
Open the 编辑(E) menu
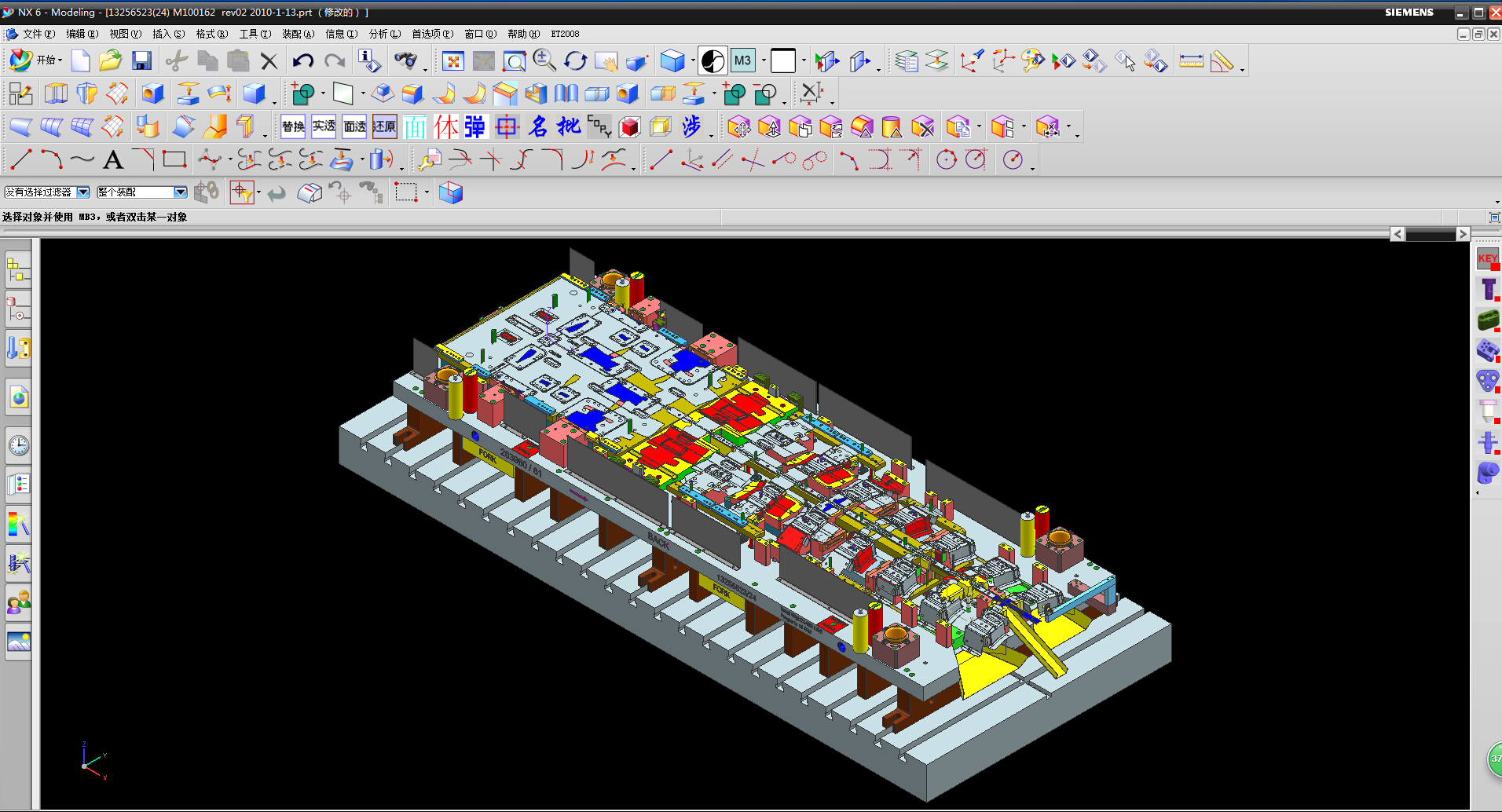[x=82, y=34]
